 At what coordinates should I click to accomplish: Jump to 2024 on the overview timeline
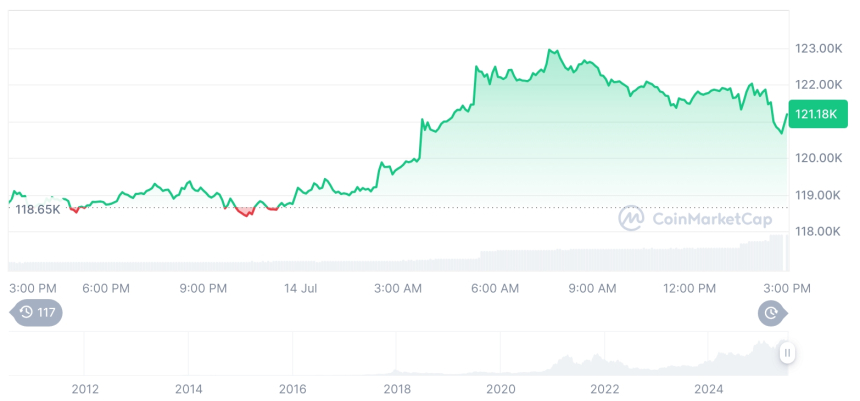click(x=709, y=389)
